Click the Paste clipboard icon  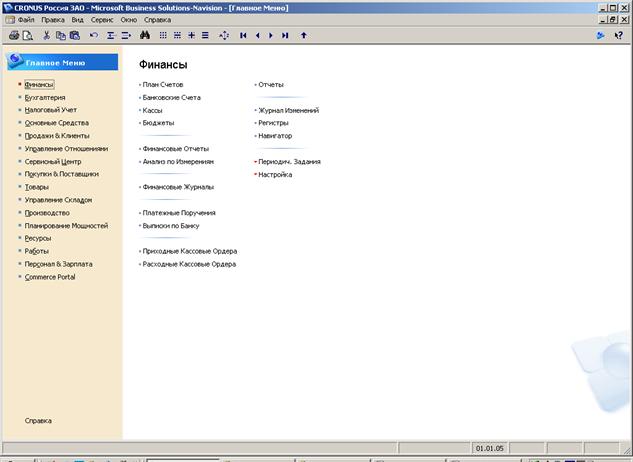75,36
